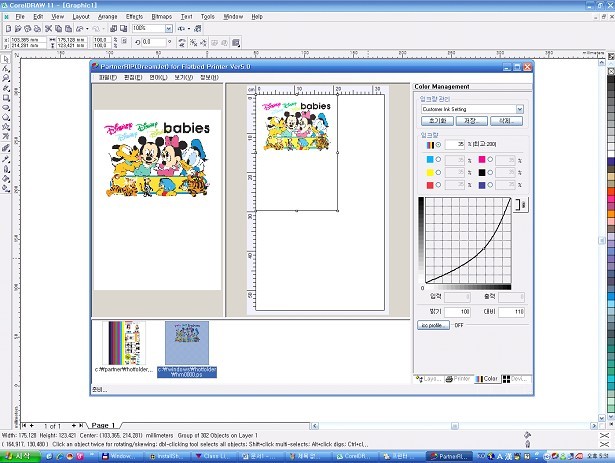The image size is (615, 463).
Task: Select the color-bars test file thumbnail
Action: pos(124,343)
